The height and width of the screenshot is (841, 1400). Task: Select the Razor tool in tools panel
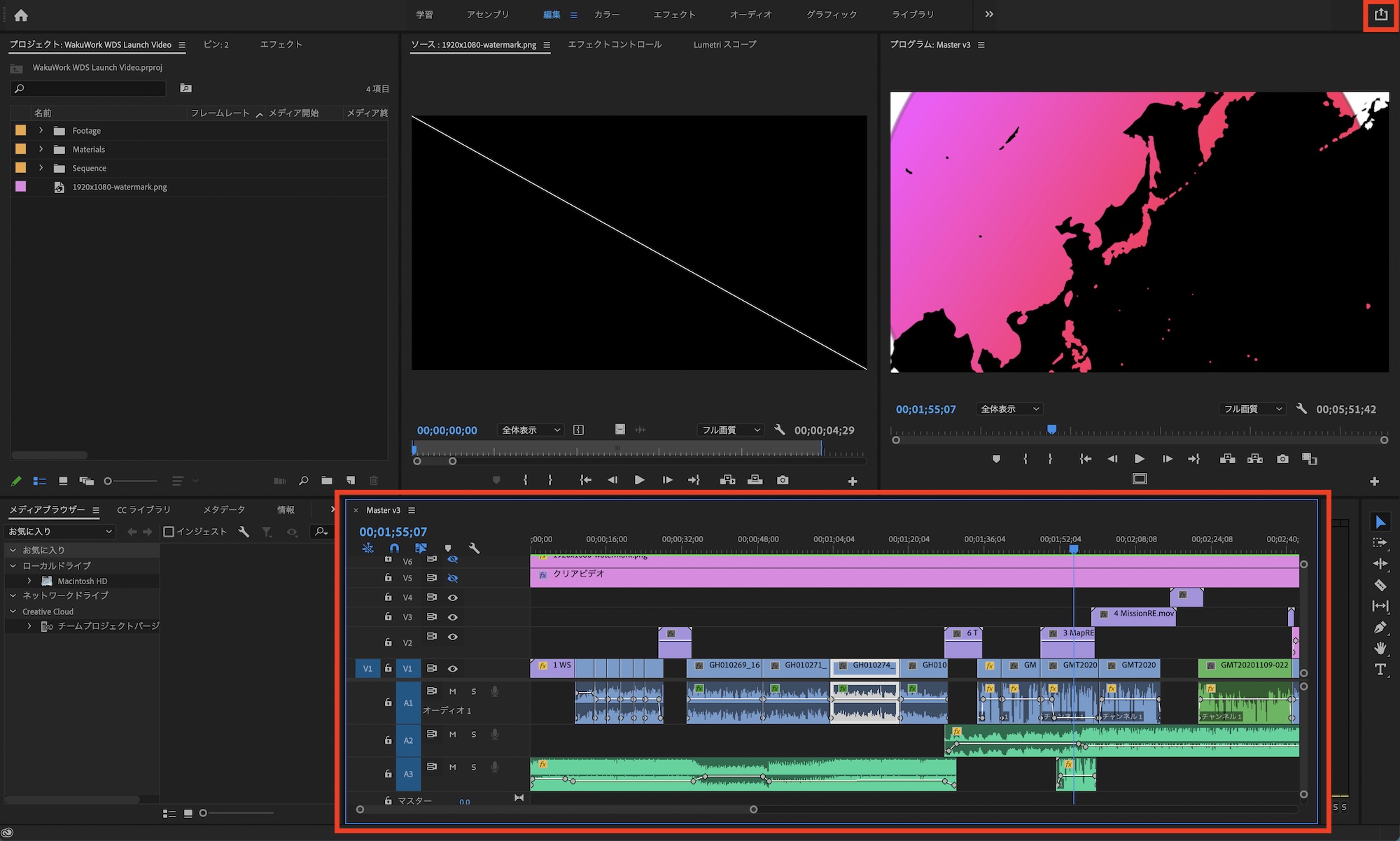point(1380,585)
